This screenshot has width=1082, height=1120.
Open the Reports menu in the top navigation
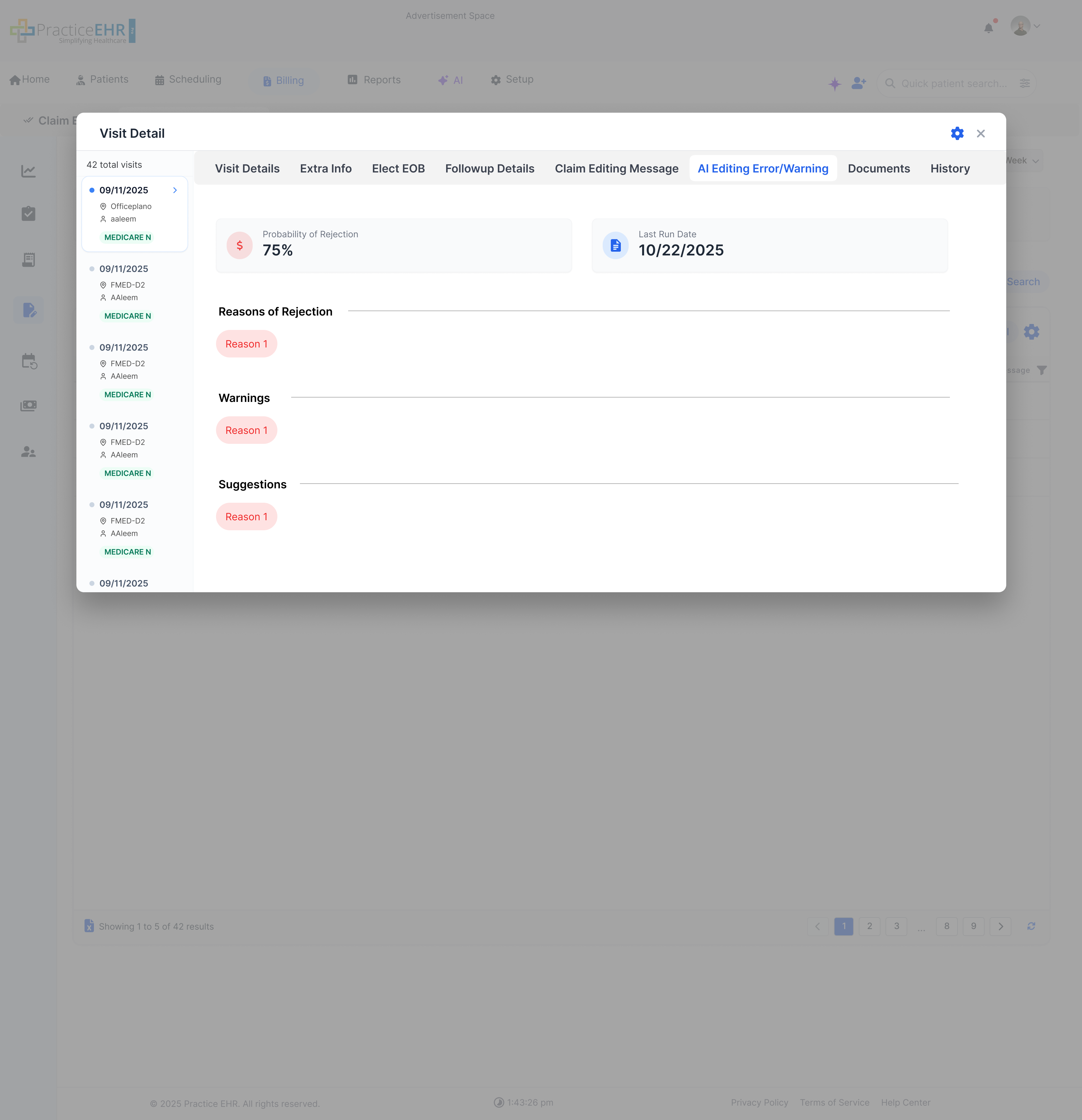pos(374,80)
